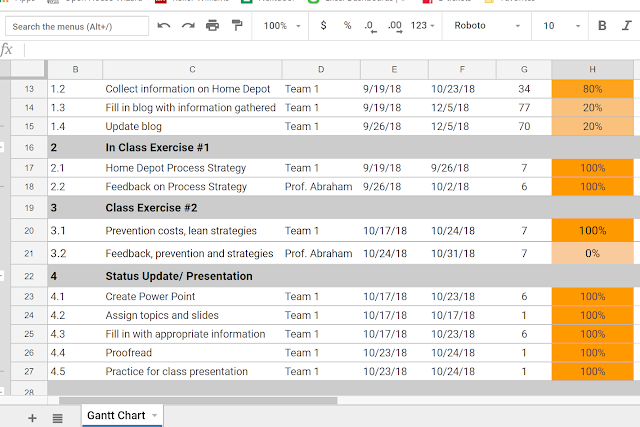Decrease decimal places icon

point(371,26)
